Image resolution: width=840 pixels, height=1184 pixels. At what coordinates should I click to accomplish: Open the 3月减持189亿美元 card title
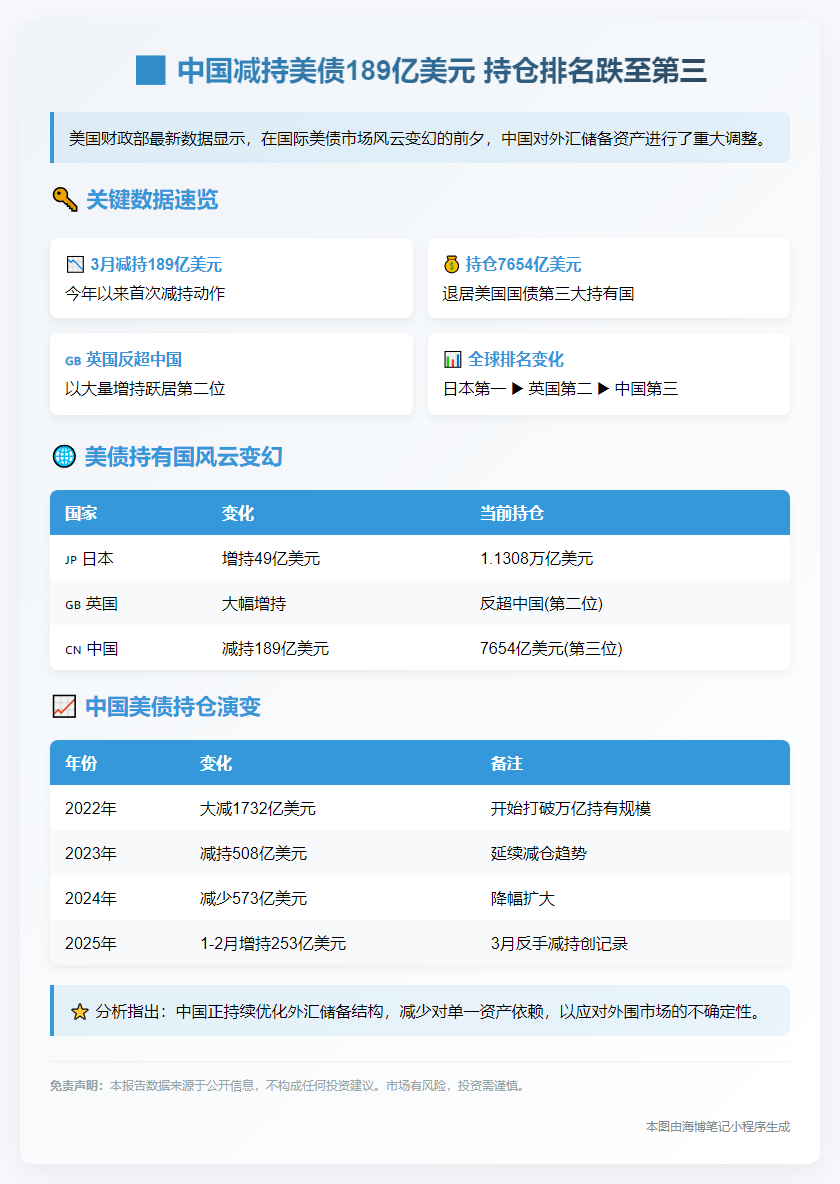pyautogui.click(x=156, y=264)
